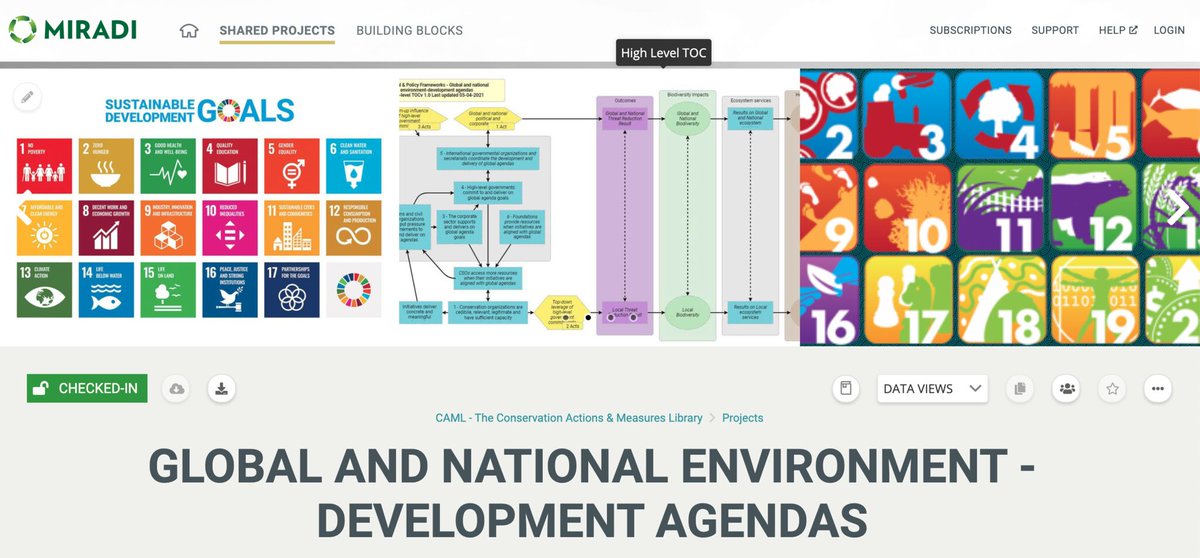Open the more options ellipsis menu
This screenshot has width=1200, height=558.
[1158, 389]
